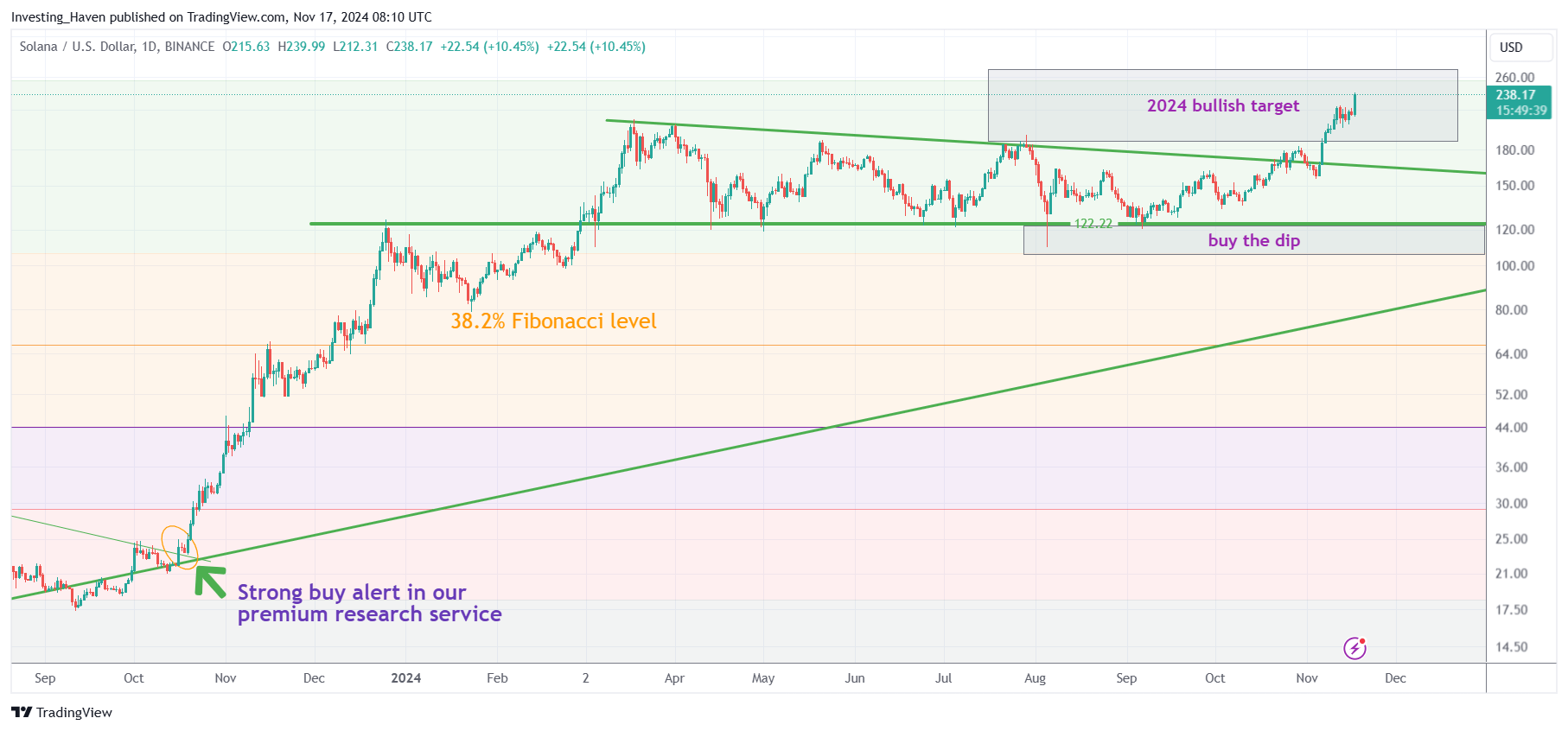Click the published on TradingView.com header

(221, 17)
